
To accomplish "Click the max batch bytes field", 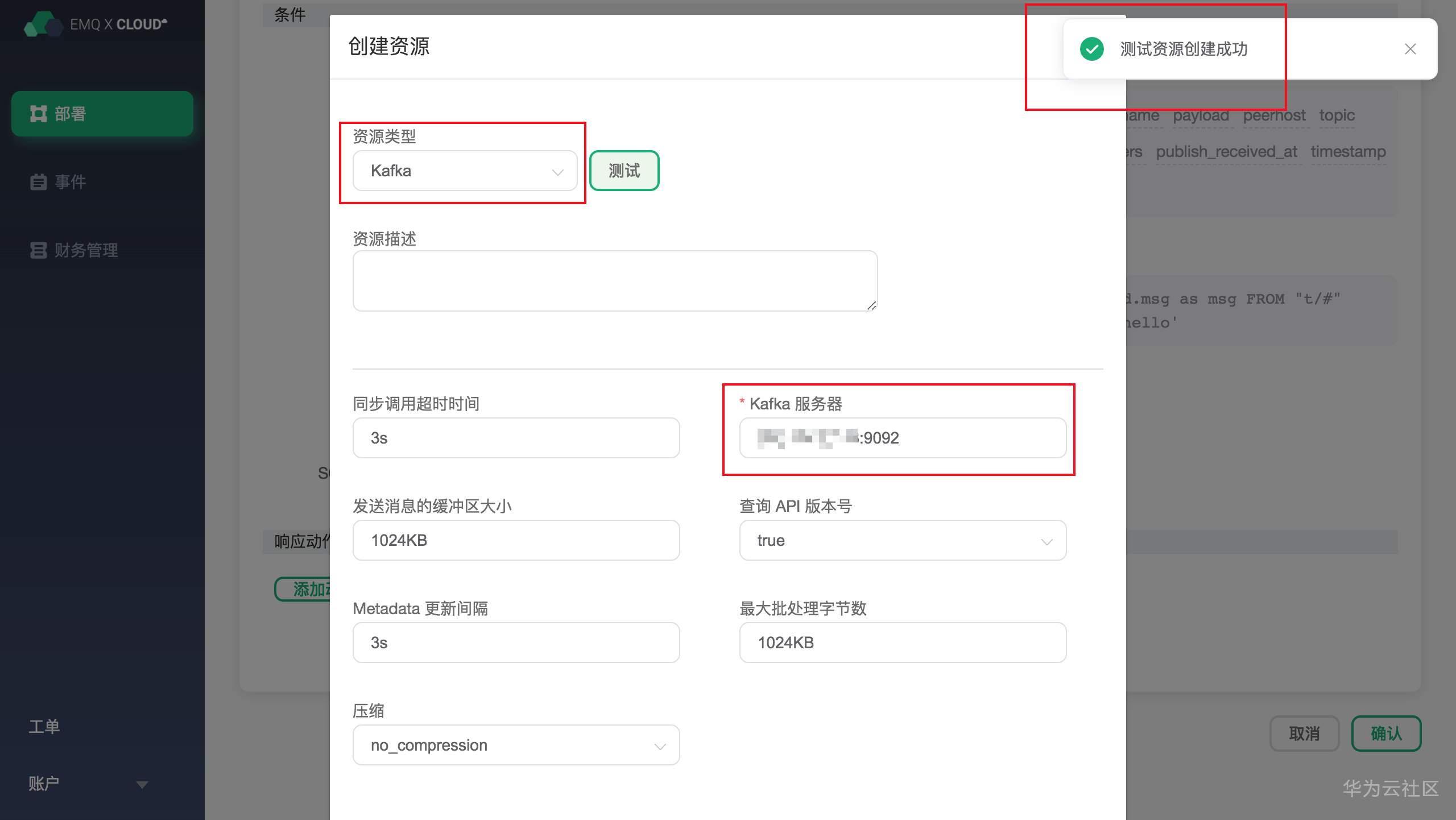I will pos(902,643).
